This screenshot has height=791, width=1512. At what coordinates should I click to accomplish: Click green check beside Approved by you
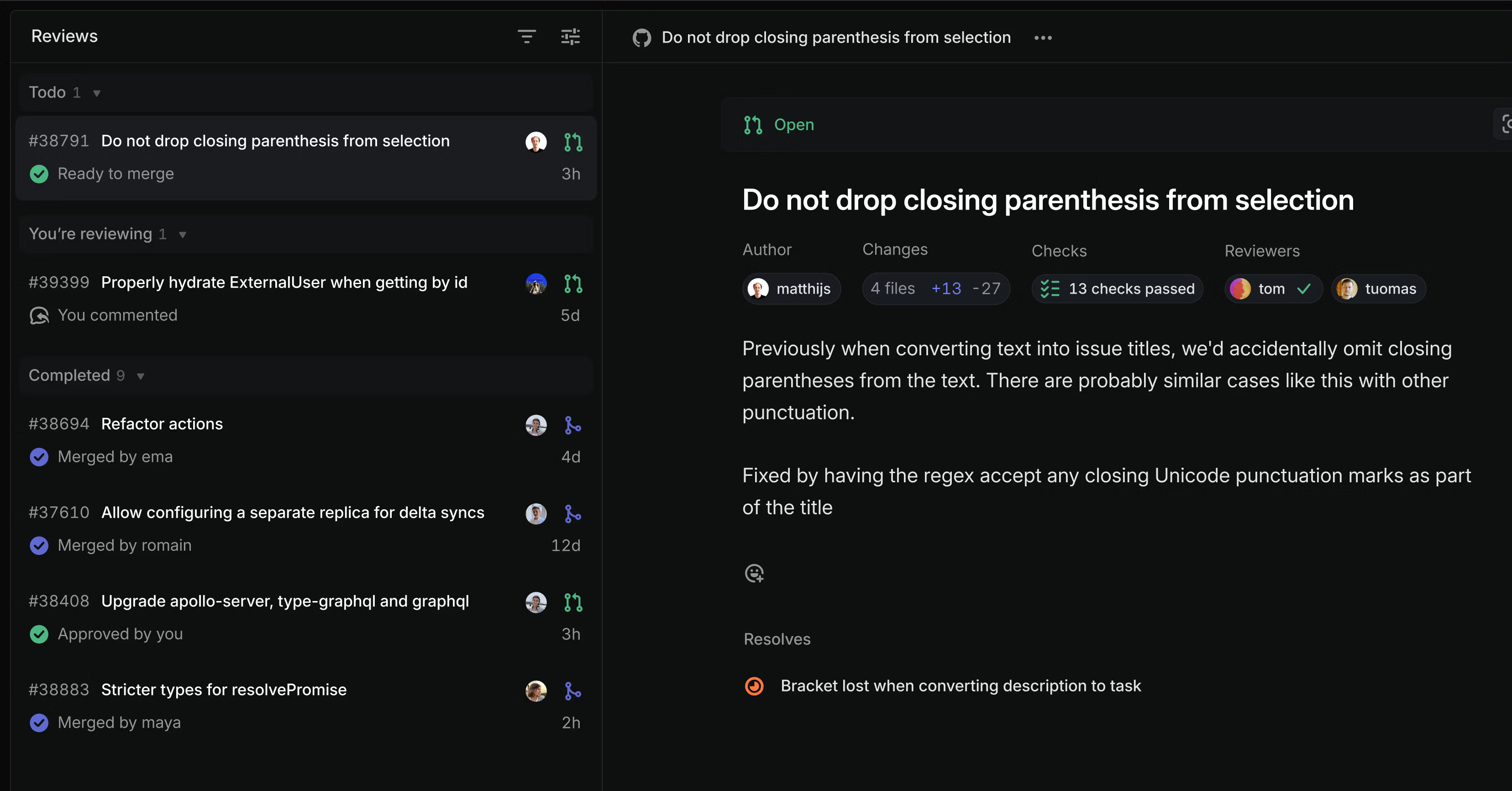(x=39, y=634)
